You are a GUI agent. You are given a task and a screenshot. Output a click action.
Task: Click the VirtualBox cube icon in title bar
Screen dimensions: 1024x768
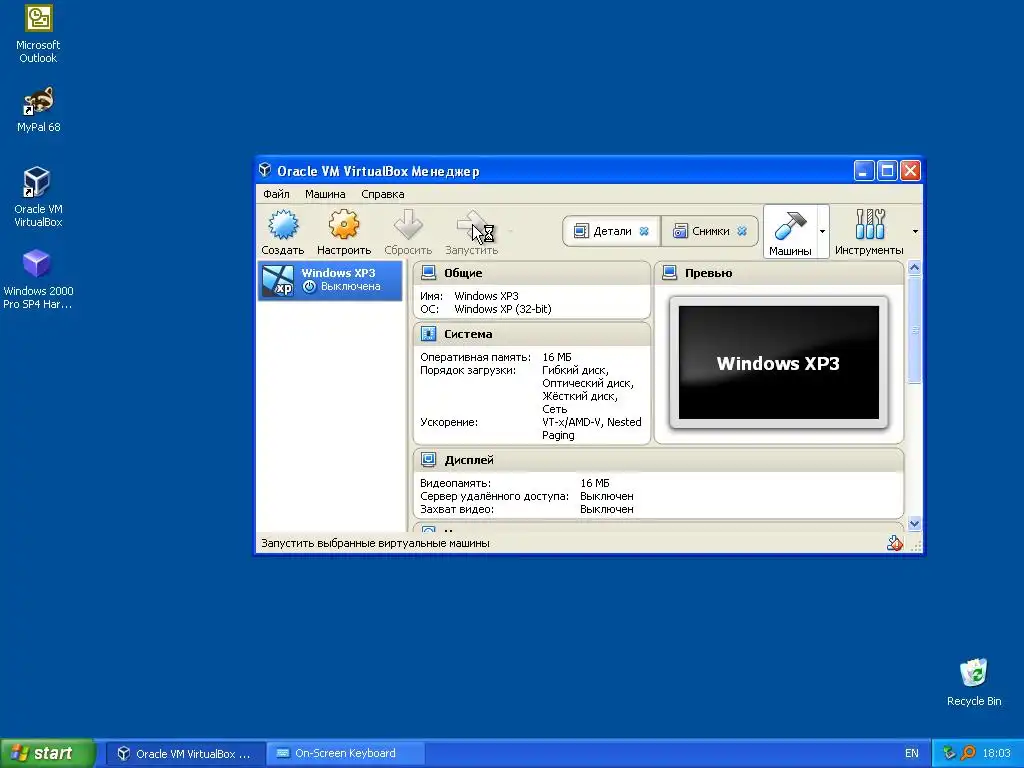(264, 170)
